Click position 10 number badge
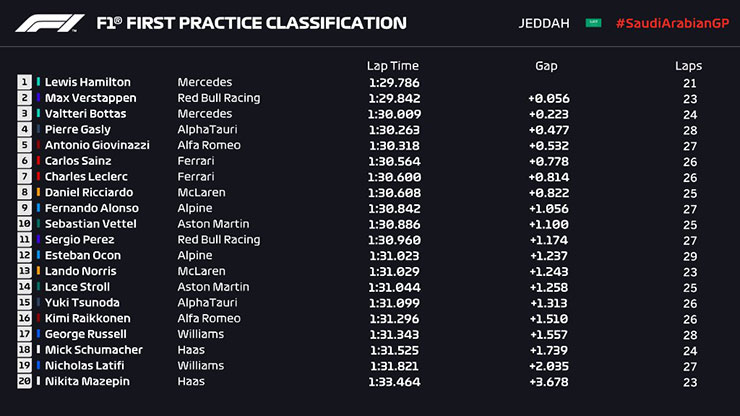 click(x=24, y=224)
